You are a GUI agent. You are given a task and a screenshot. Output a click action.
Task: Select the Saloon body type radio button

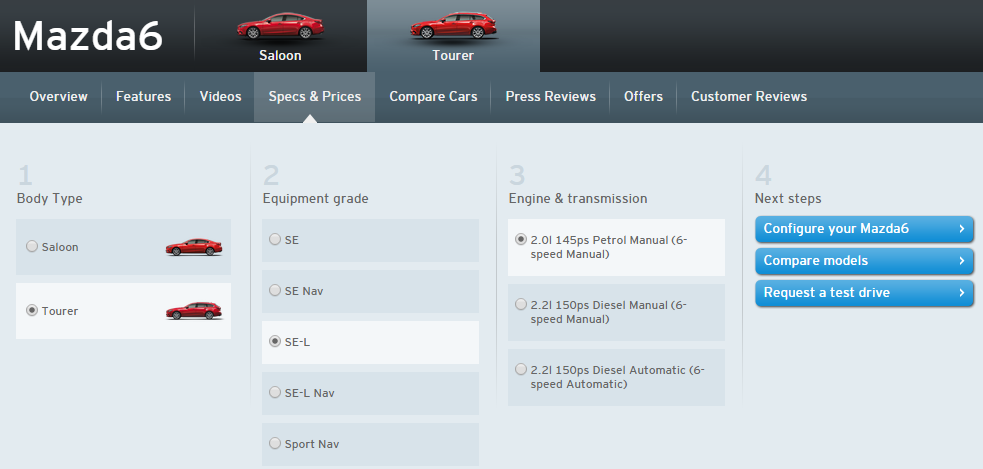coord(32,246)
